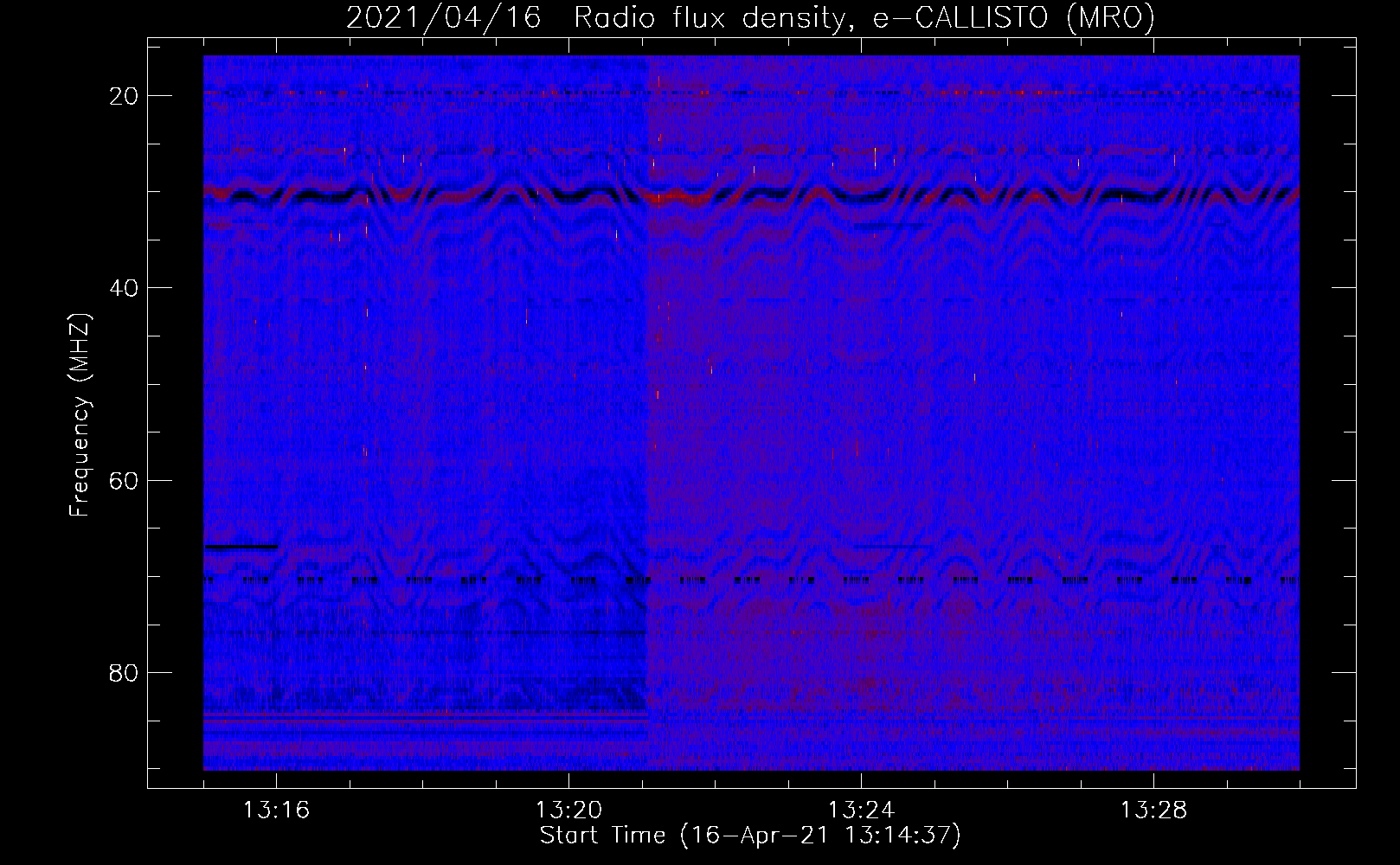Click the time tick label '13:16'
The width and height of the screenshot is (1400, 865).
coord(276,811)
